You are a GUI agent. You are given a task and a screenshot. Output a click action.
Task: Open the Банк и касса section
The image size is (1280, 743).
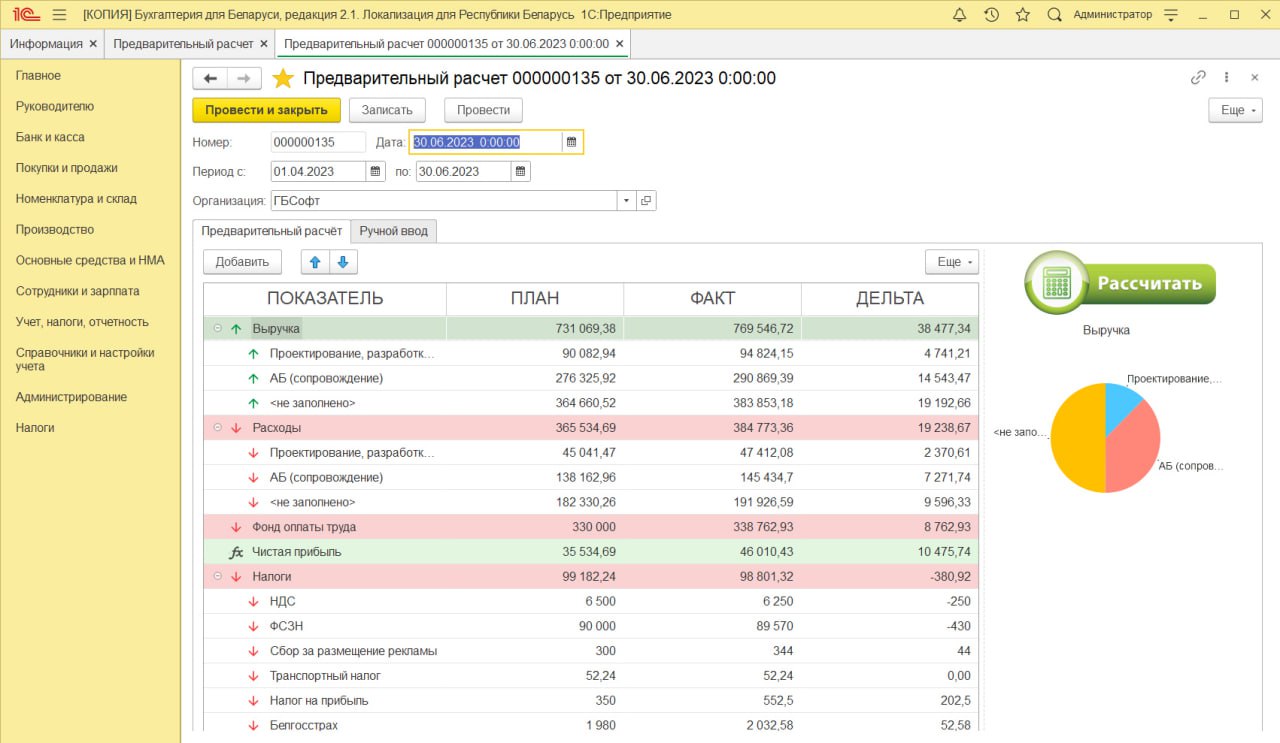[50, 137]
